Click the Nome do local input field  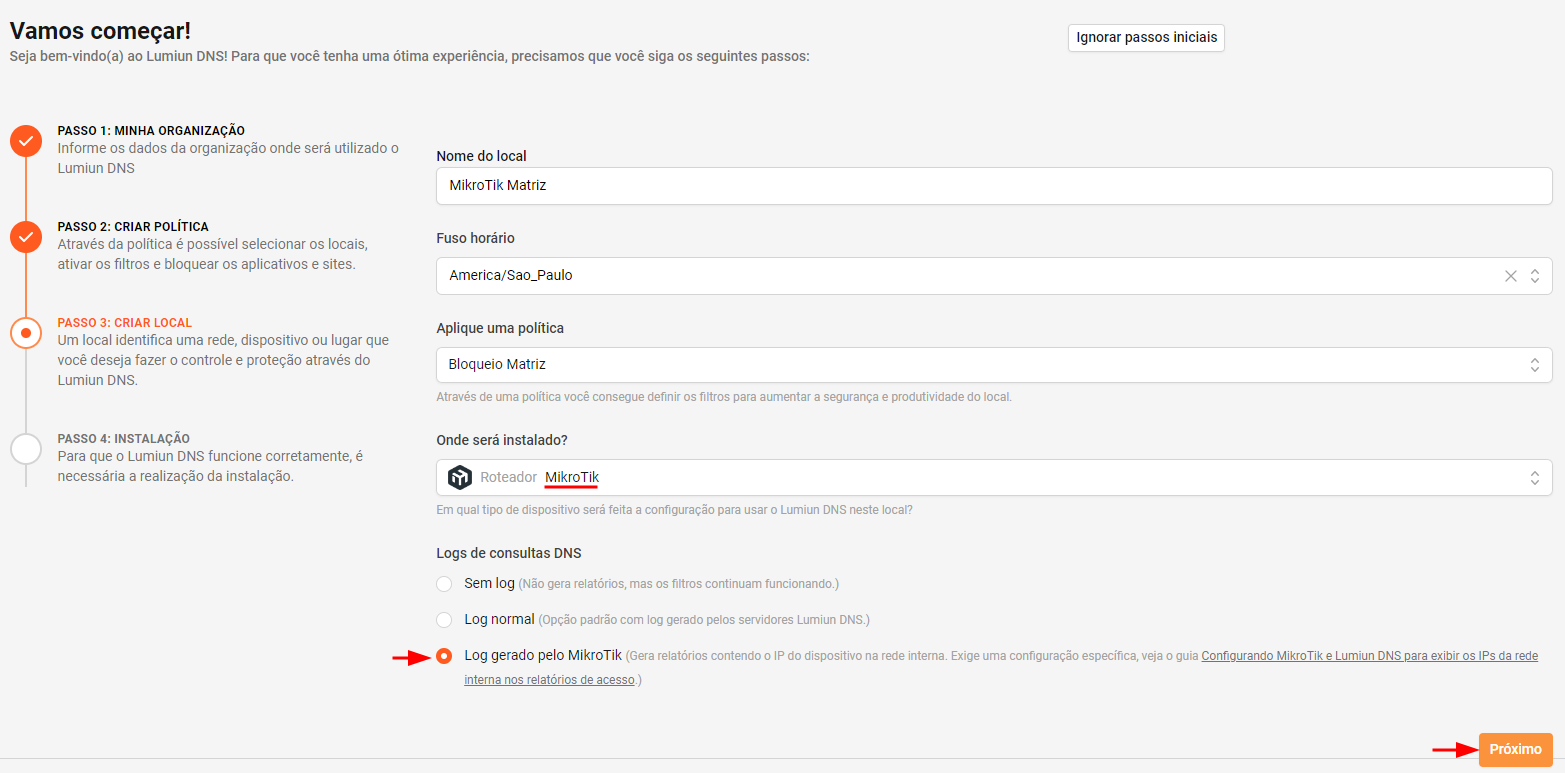(x=994, y=186)
